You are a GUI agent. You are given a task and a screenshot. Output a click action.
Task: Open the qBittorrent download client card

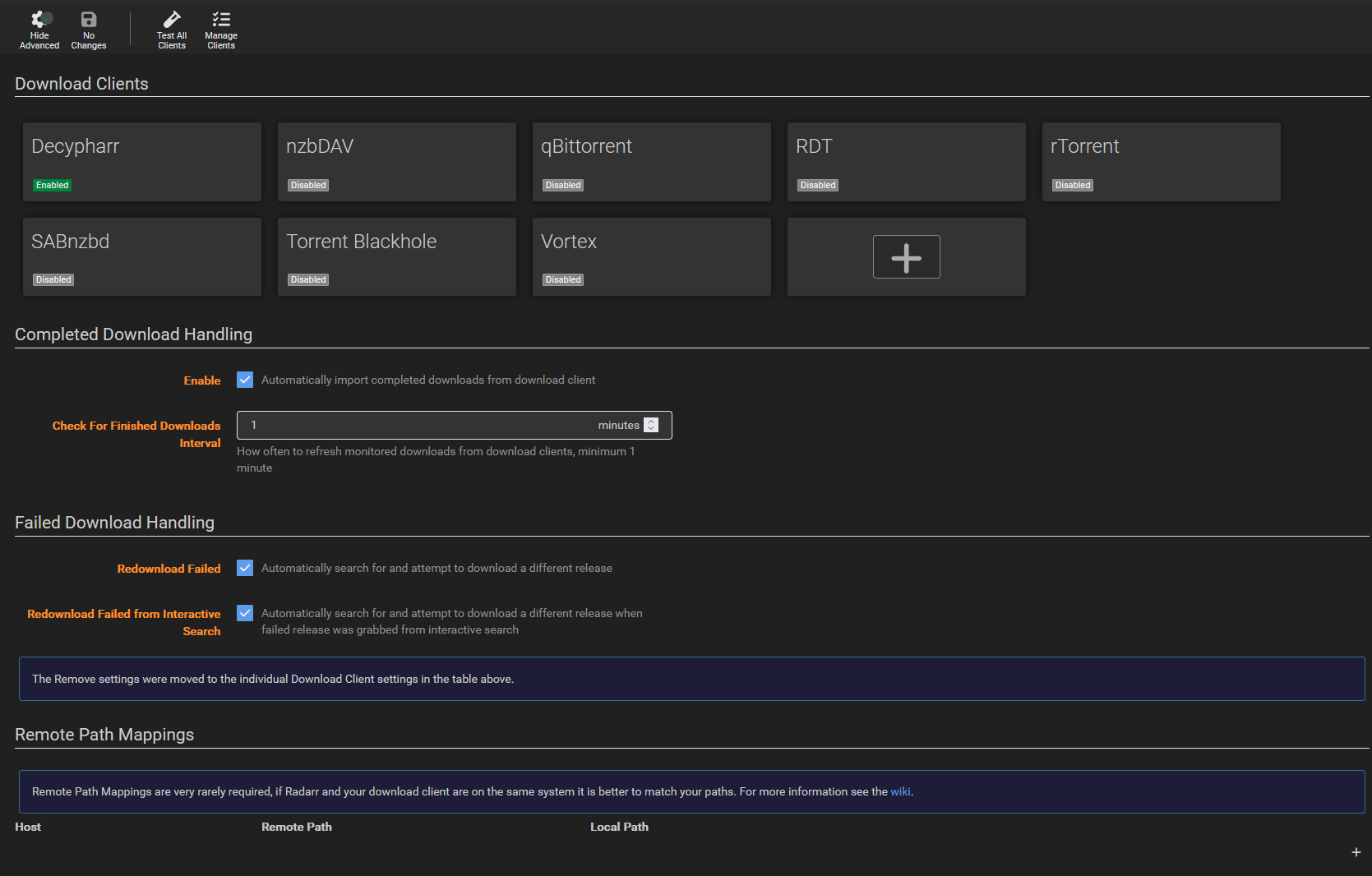(x=652, y=162)
